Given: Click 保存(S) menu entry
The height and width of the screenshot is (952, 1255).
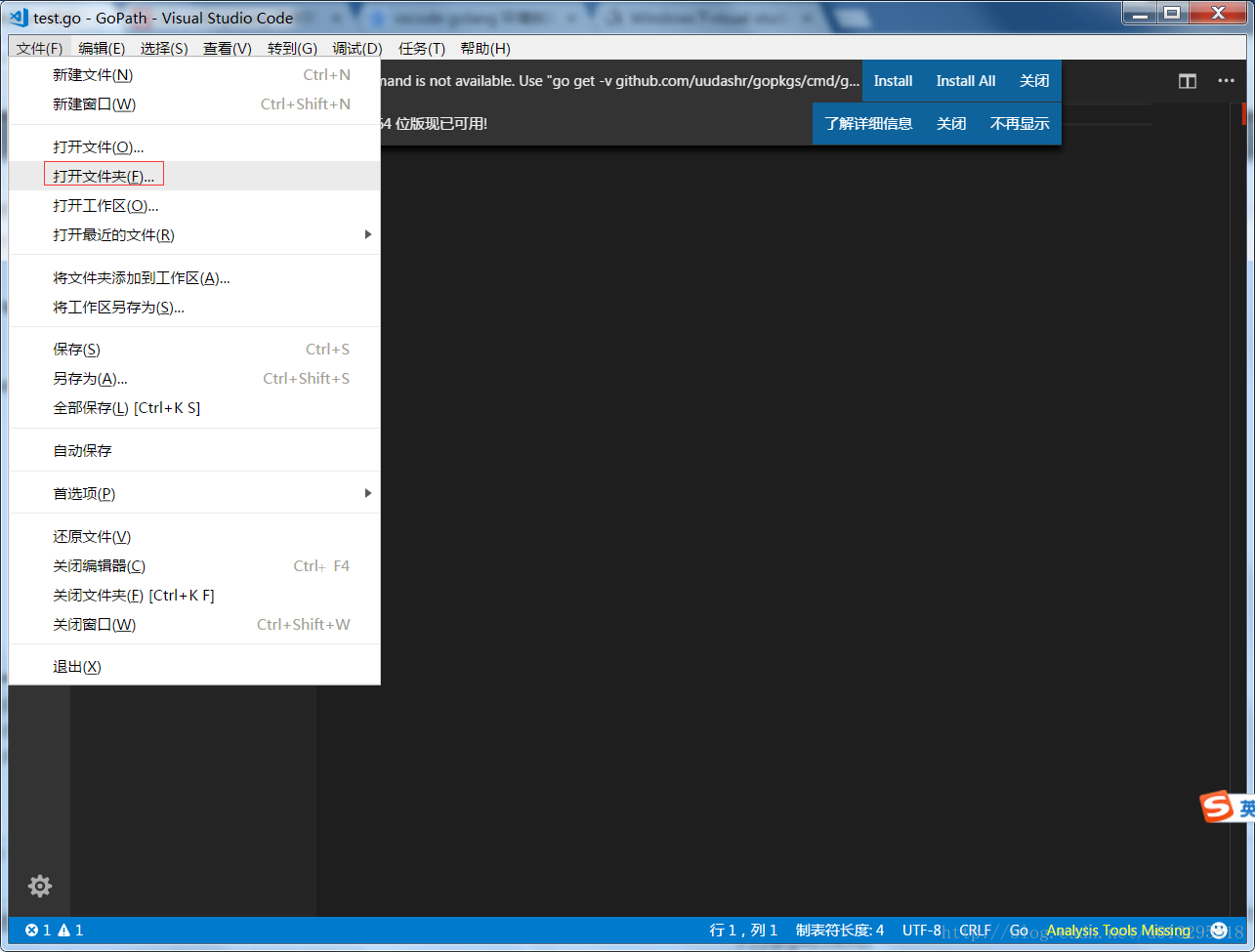Looking at the screenshot, I should [194, 350].
